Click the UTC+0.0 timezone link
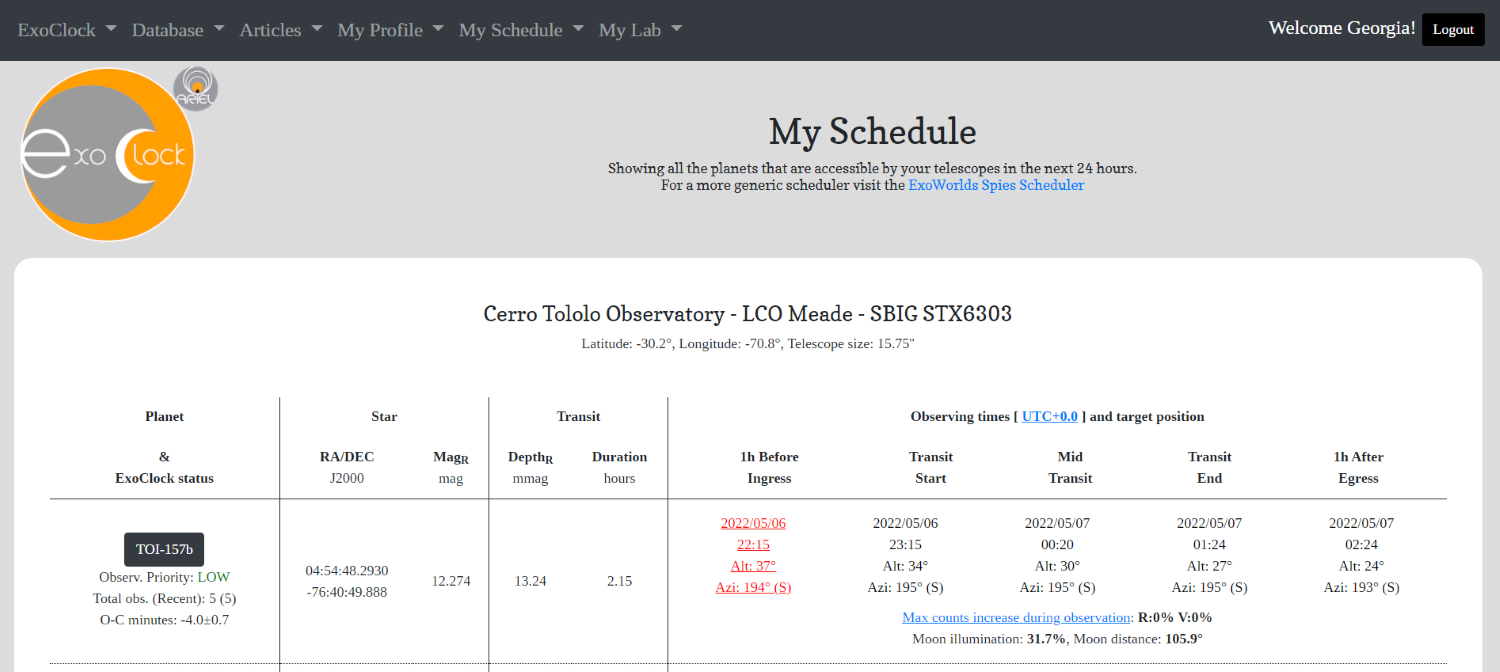The width and height of the screenshot is (1500, 672). [1050, 416]
